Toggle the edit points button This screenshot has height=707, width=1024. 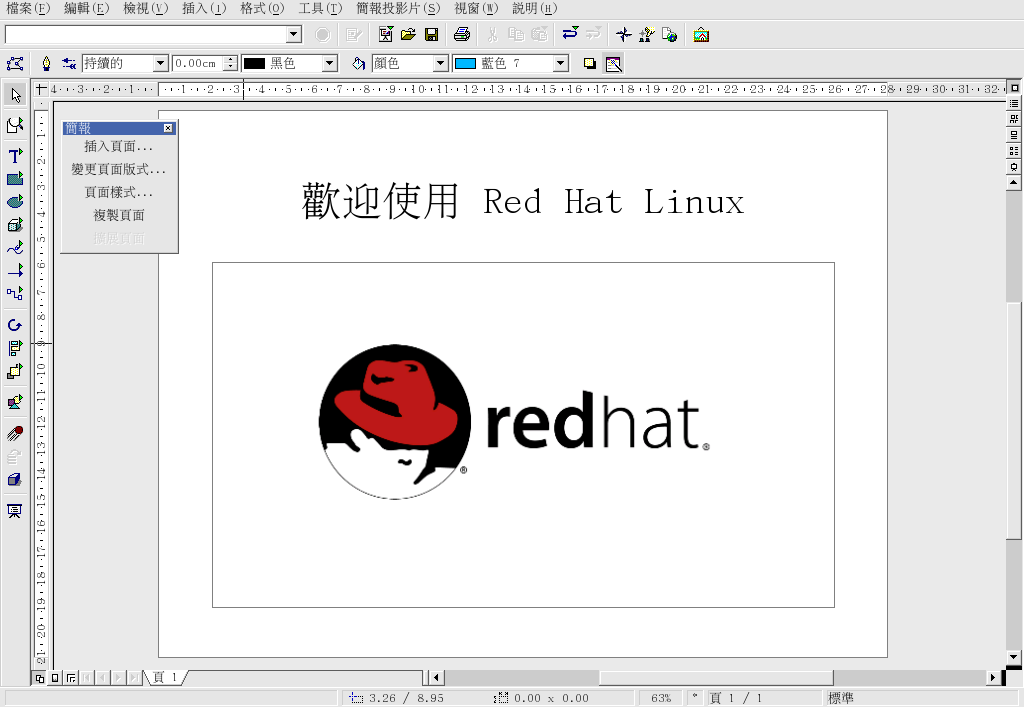point(15,64)
